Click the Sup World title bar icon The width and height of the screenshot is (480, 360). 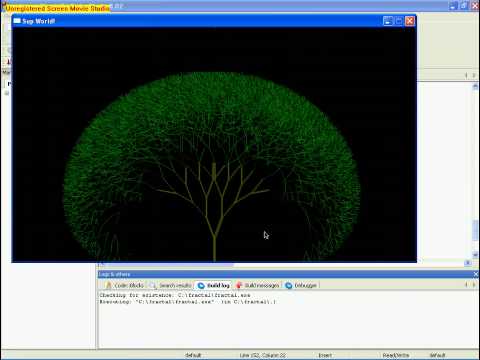(17, 21)
